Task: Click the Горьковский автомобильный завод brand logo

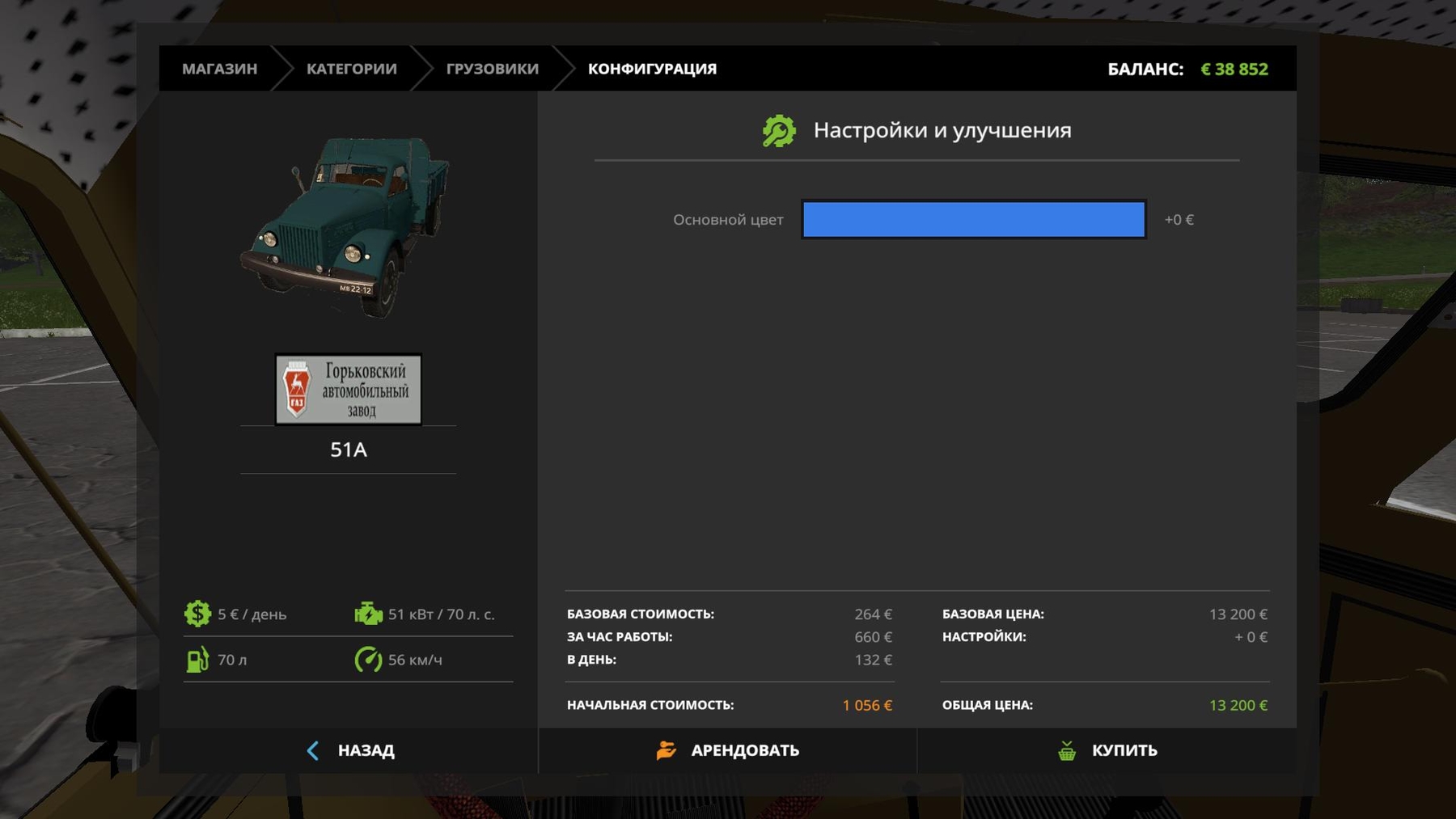Action: coord(348,390)
